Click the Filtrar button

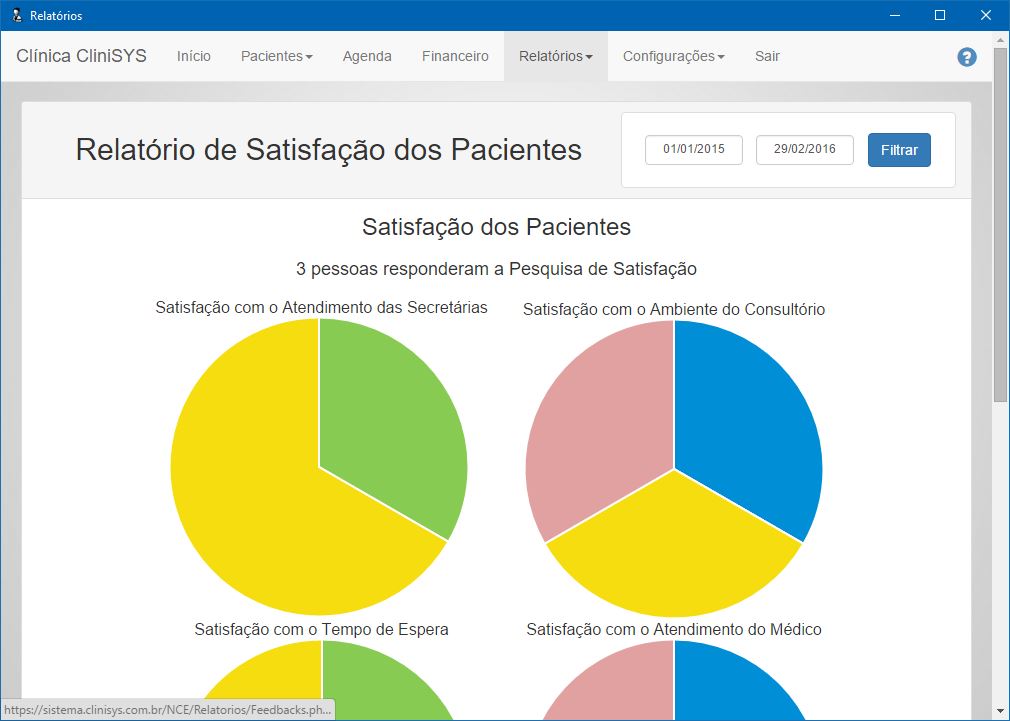(x=898, y=149)
